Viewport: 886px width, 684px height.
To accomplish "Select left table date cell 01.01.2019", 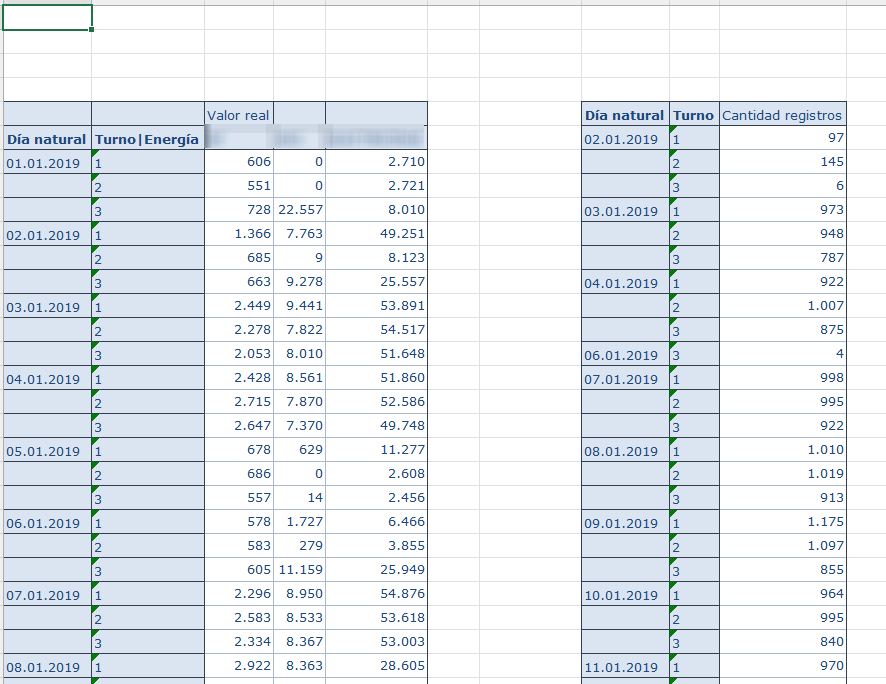I will 47,163.
